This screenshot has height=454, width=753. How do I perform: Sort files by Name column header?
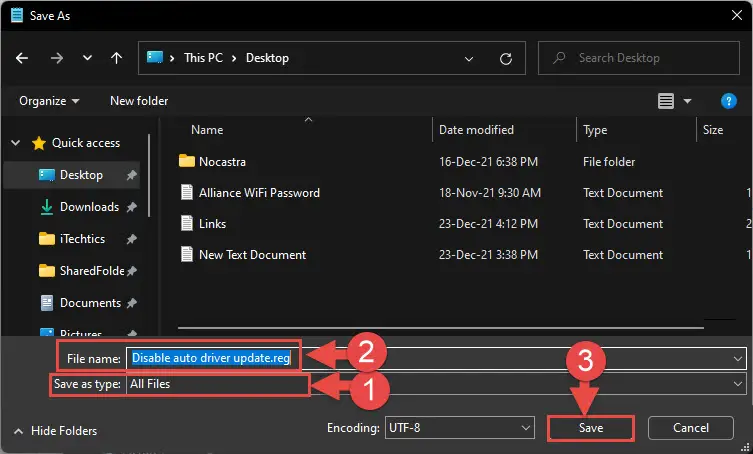tap(207, 130)
